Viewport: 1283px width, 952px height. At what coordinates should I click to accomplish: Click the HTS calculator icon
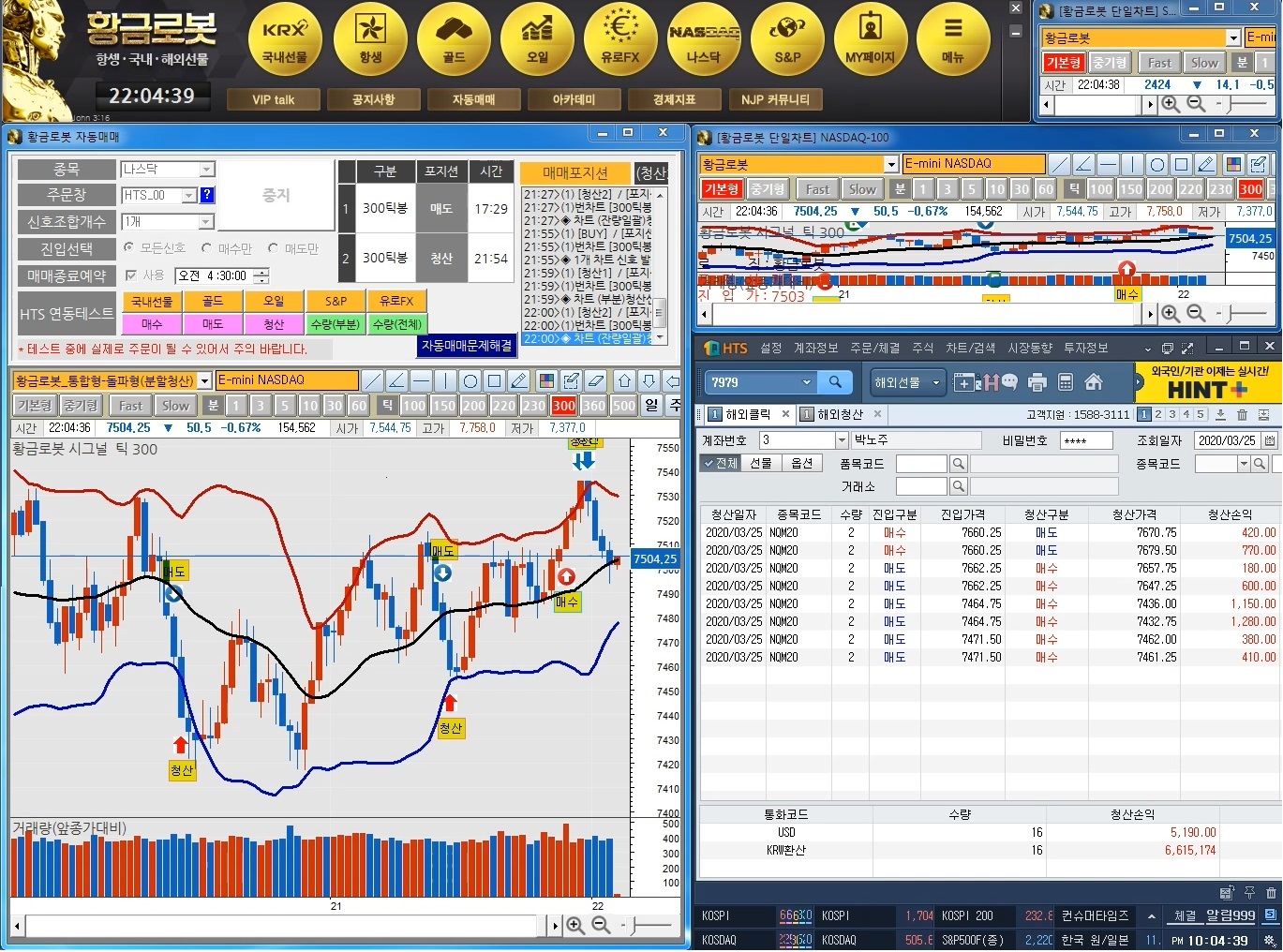point(1065,382)
